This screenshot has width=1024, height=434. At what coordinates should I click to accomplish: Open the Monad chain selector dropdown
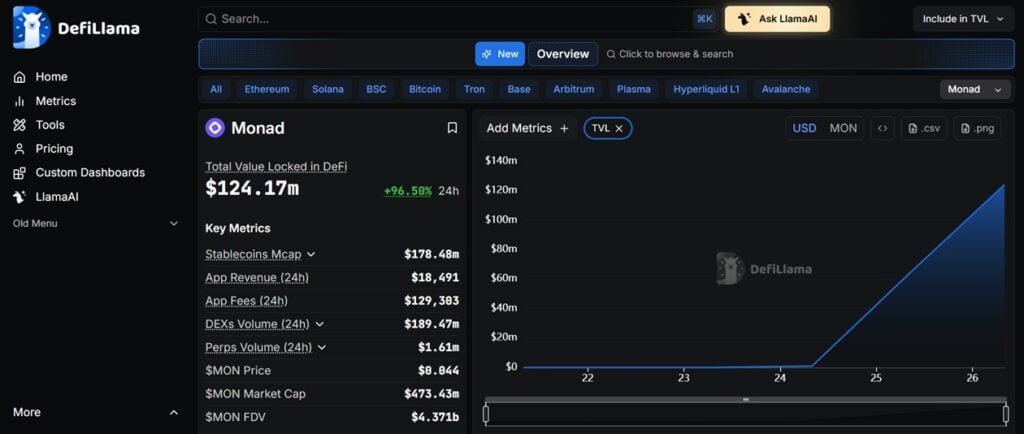tap(974, 89)
